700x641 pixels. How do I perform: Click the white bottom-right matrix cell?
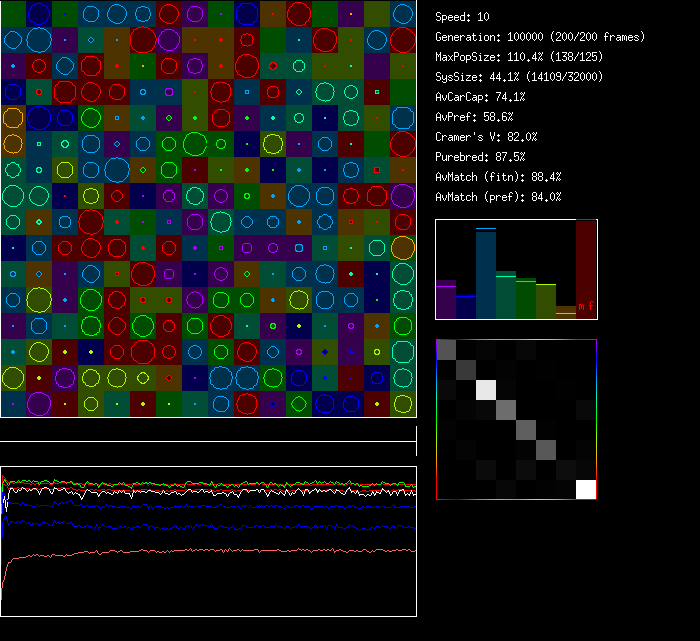[x=586, y=489]
